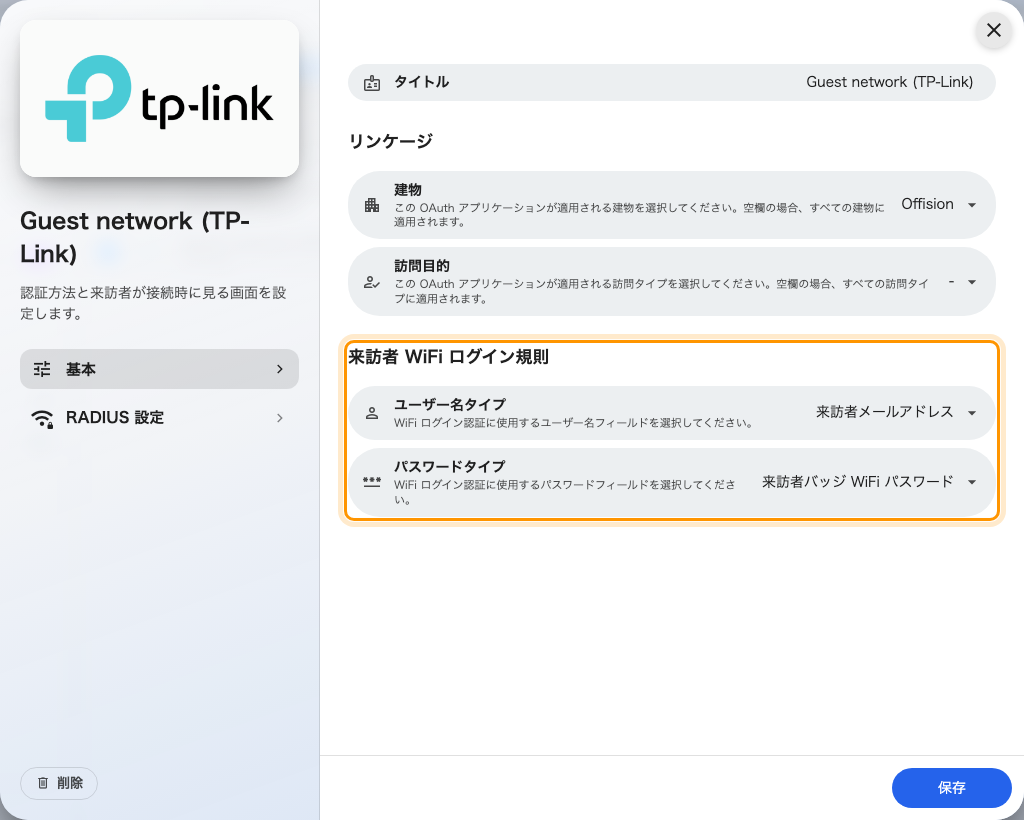
Task: Select the 基本 menu label
Action: (x=81, y=370)
